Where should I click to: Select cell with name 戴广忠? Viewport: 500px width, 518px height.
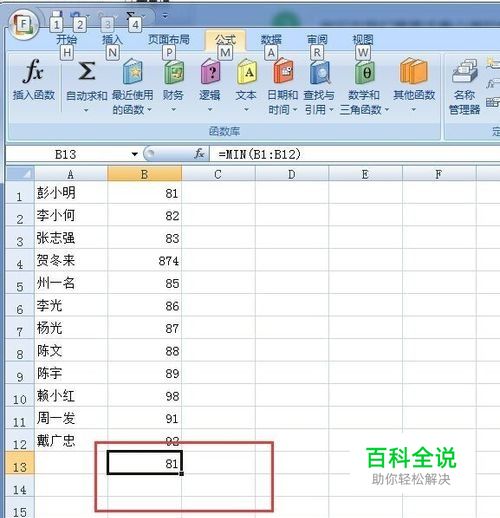coord(71,440)
